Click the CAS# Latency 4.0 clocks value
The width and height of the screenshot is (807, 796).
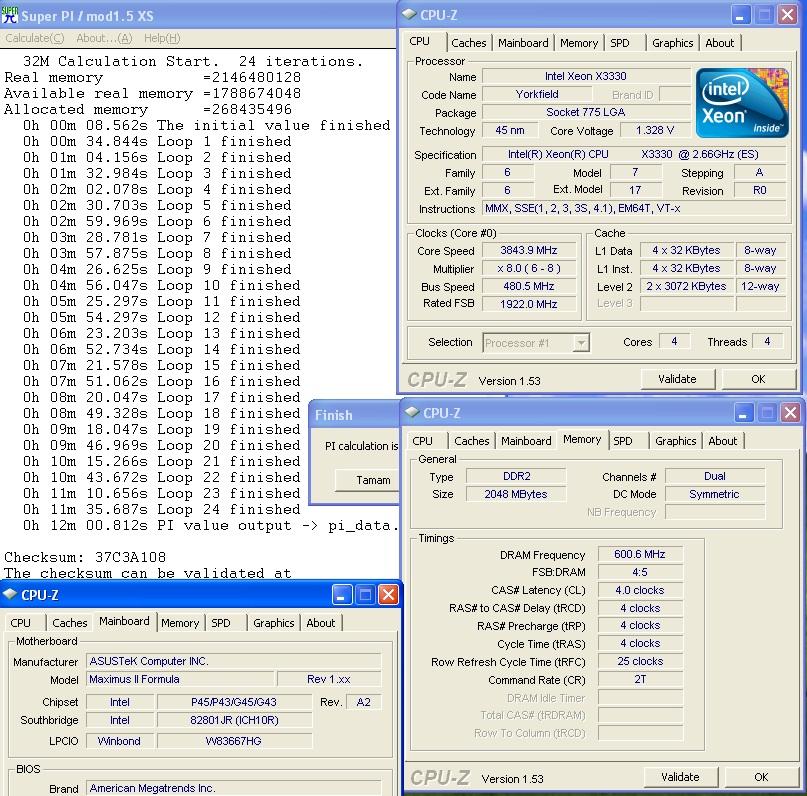[x=640, y=590]
